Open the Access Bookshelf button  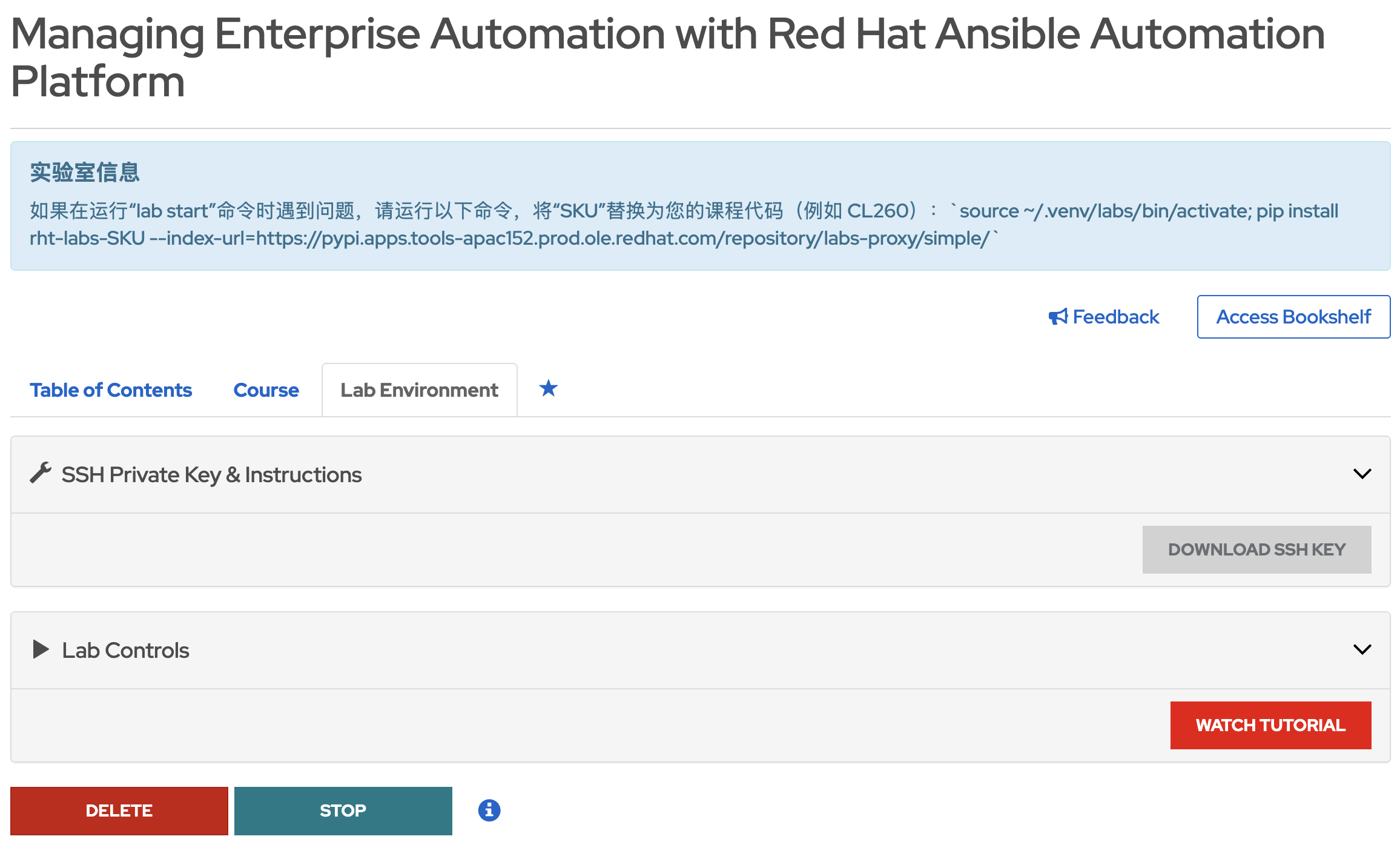(x=1293, y=317)
